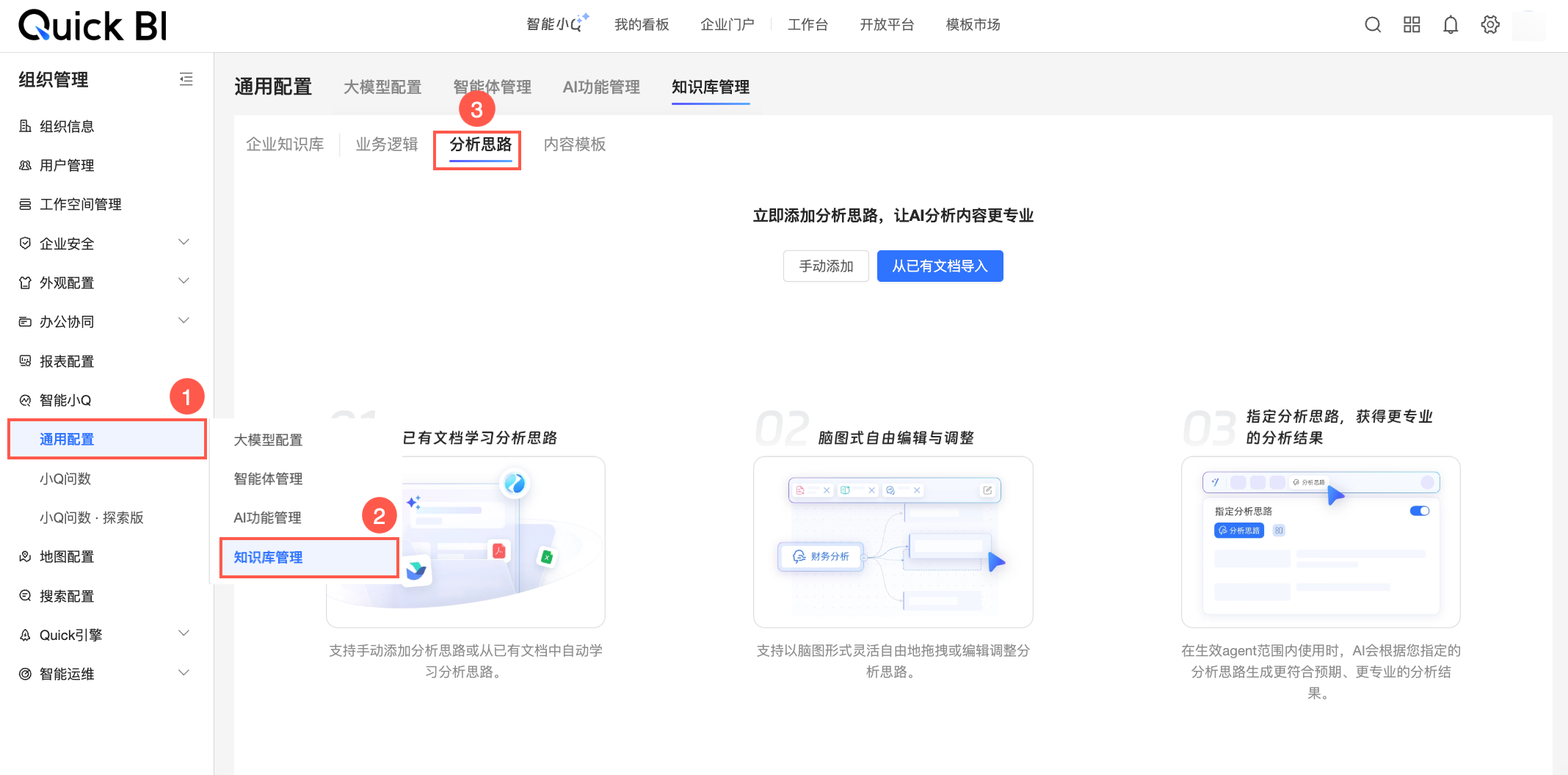Switch to the 业务逻辑 sub-tab
This screenshot has width=1568, height=775.
[386, 145]
